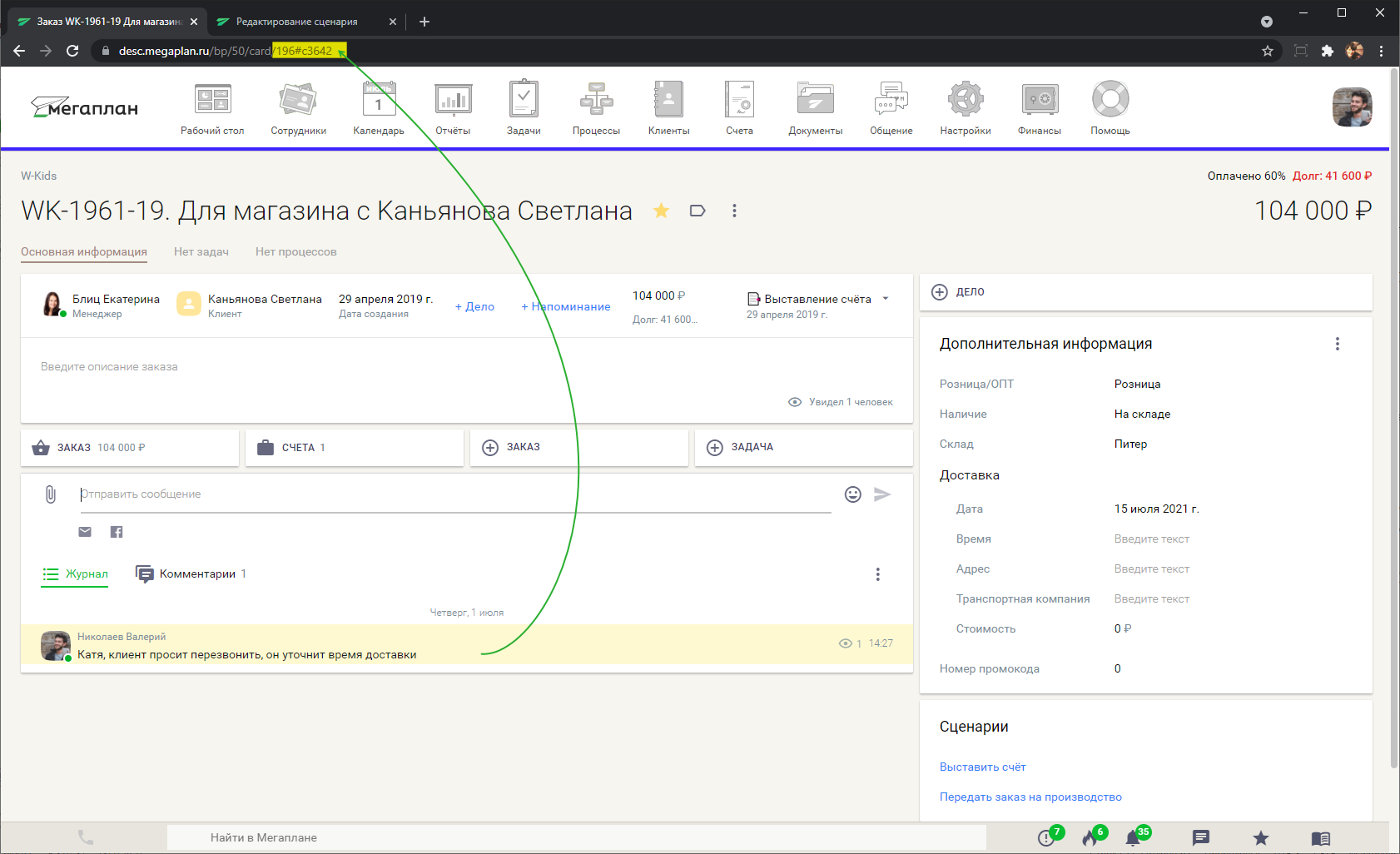The width and height of the screenshot is (1400, 854).
Task: Open Дополнительная информация three-dot menu
Action: [1338, 344]
